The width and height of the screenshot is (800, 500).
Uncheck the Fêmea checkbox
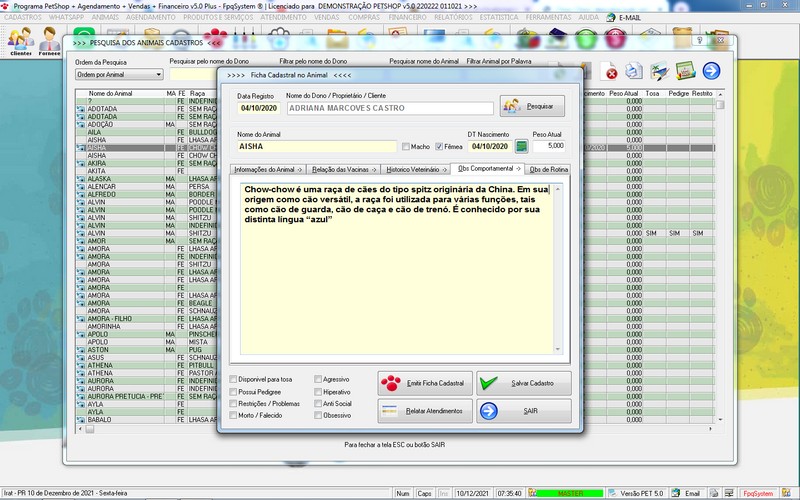439,146
